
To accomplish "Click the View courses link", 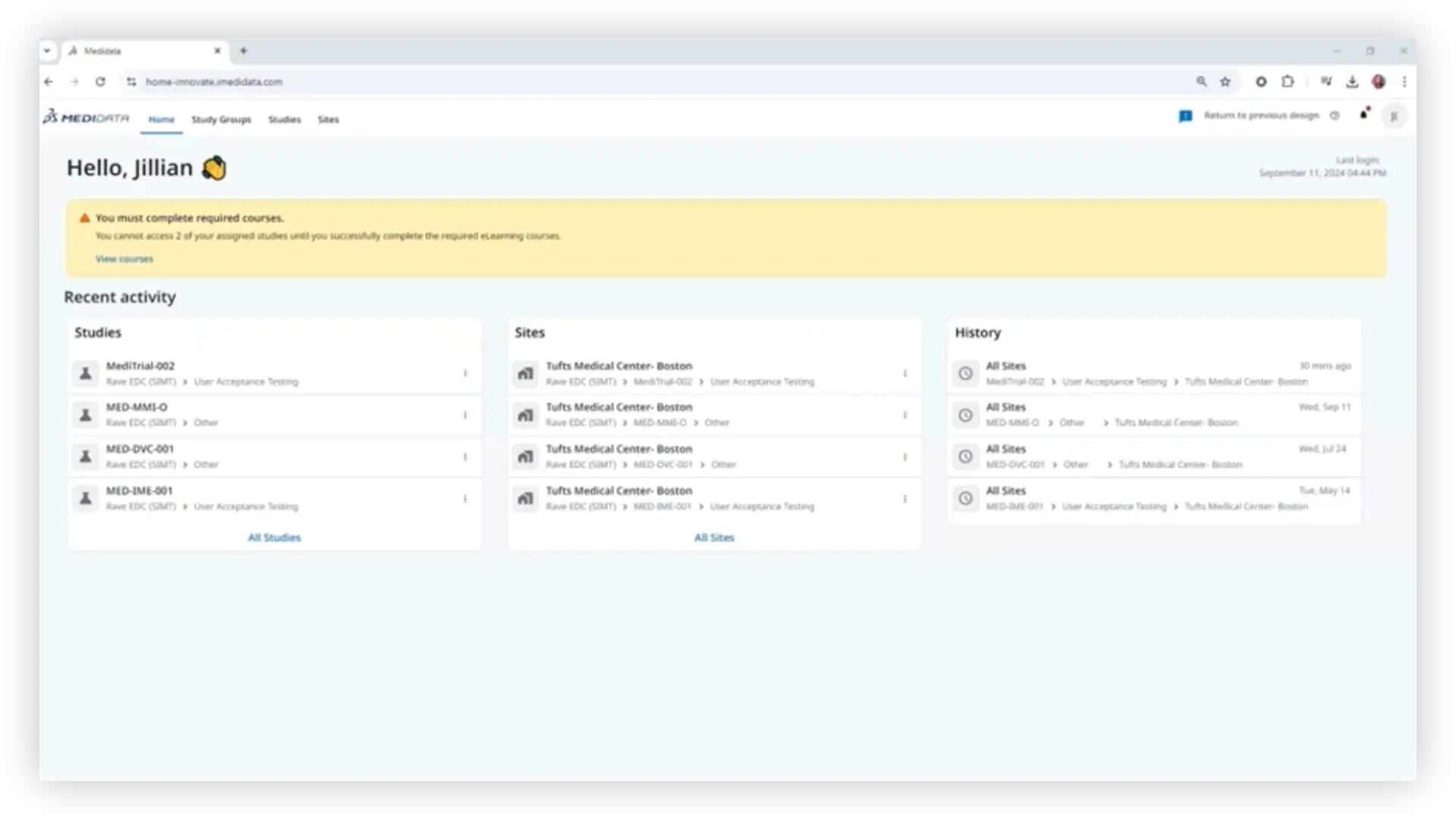I will tap(124, 259).
